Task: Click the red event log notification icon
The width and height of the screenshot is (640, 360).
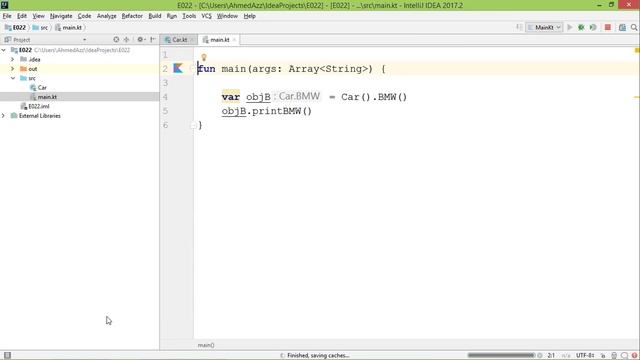Action: click(x=634, y=356)
